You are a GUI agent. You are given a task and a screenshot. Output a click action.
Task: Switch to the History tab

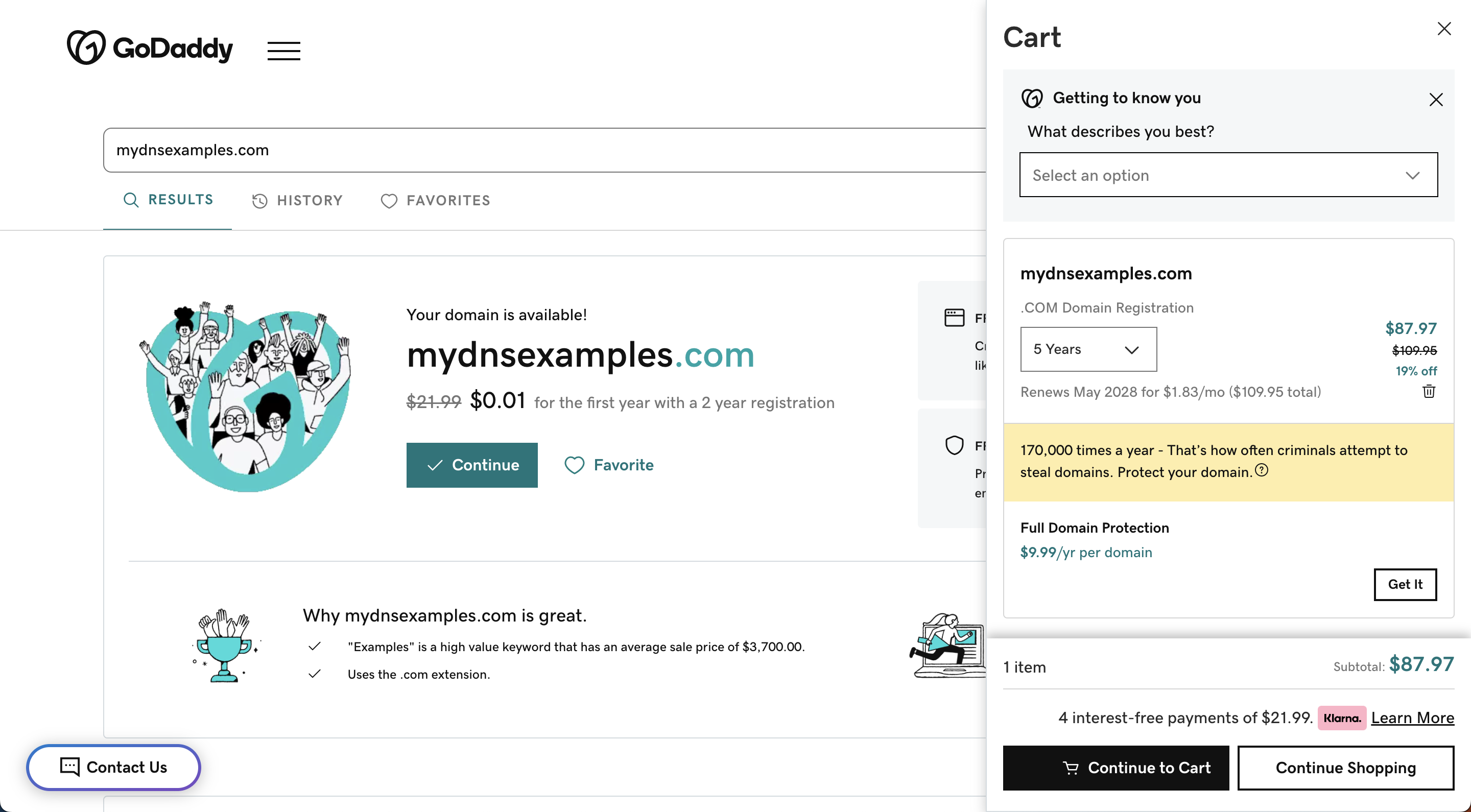tap(297, 200)
